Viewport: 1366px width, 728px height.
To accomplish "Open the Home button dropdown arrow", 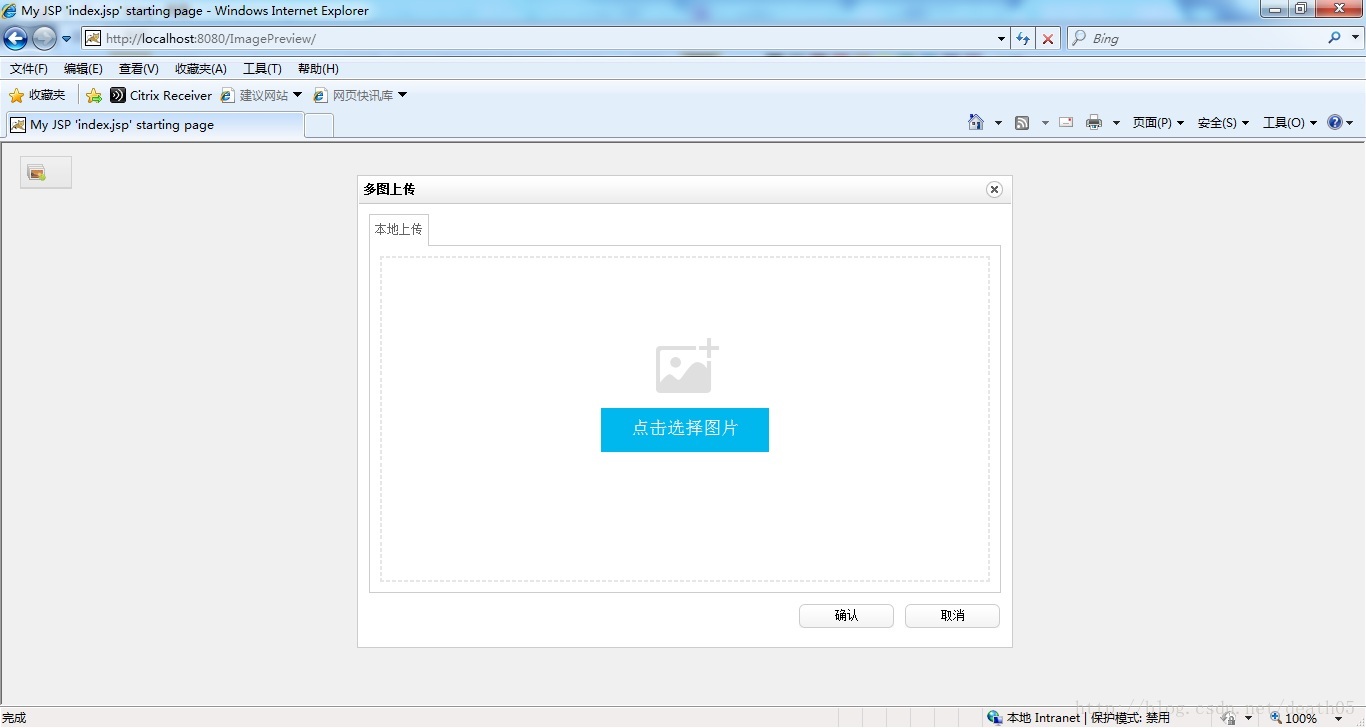I will tap(998, 123).
